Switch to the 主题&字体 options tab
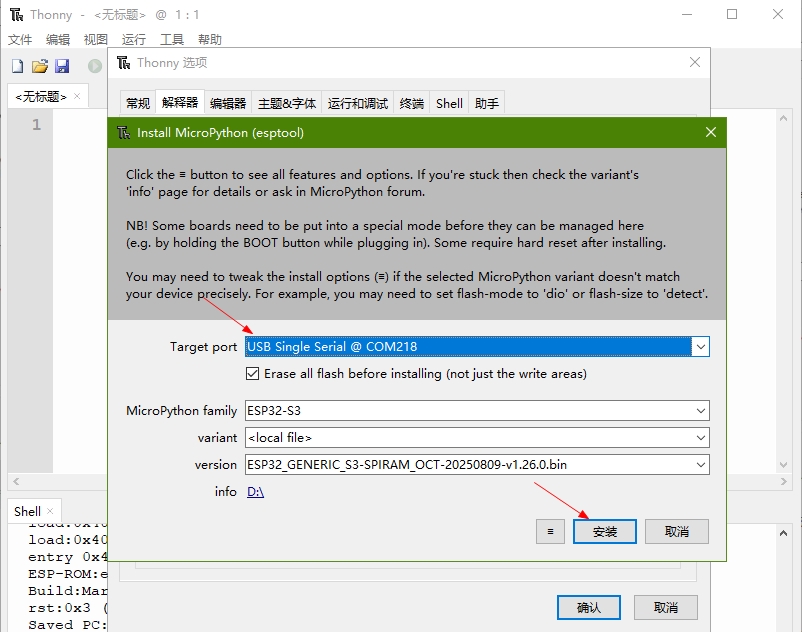This screenshot has height=632, width=802. [x=287, y=103]
